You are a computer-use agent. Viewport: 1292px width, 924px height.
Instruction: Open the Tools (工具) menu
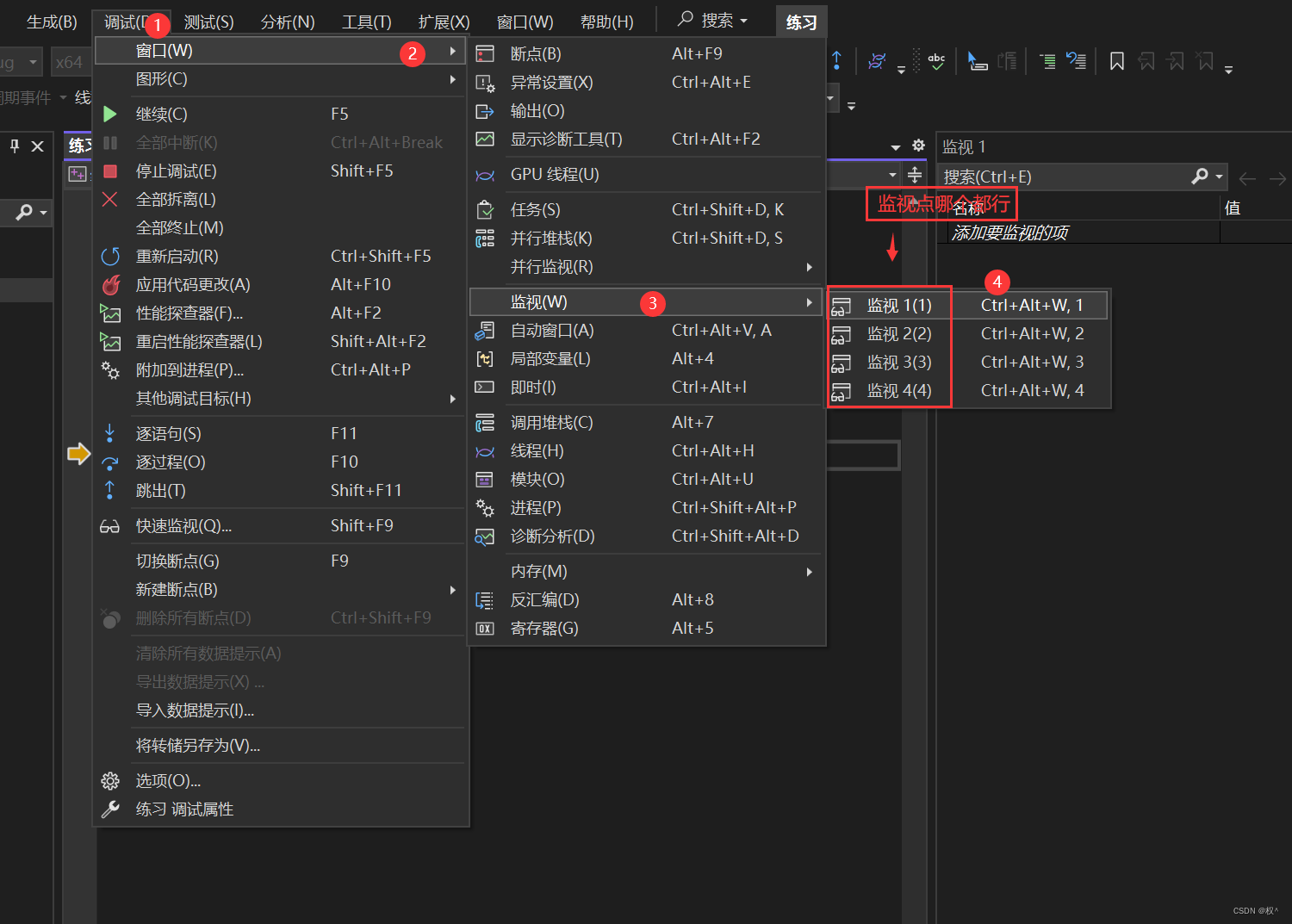point(366,22)
